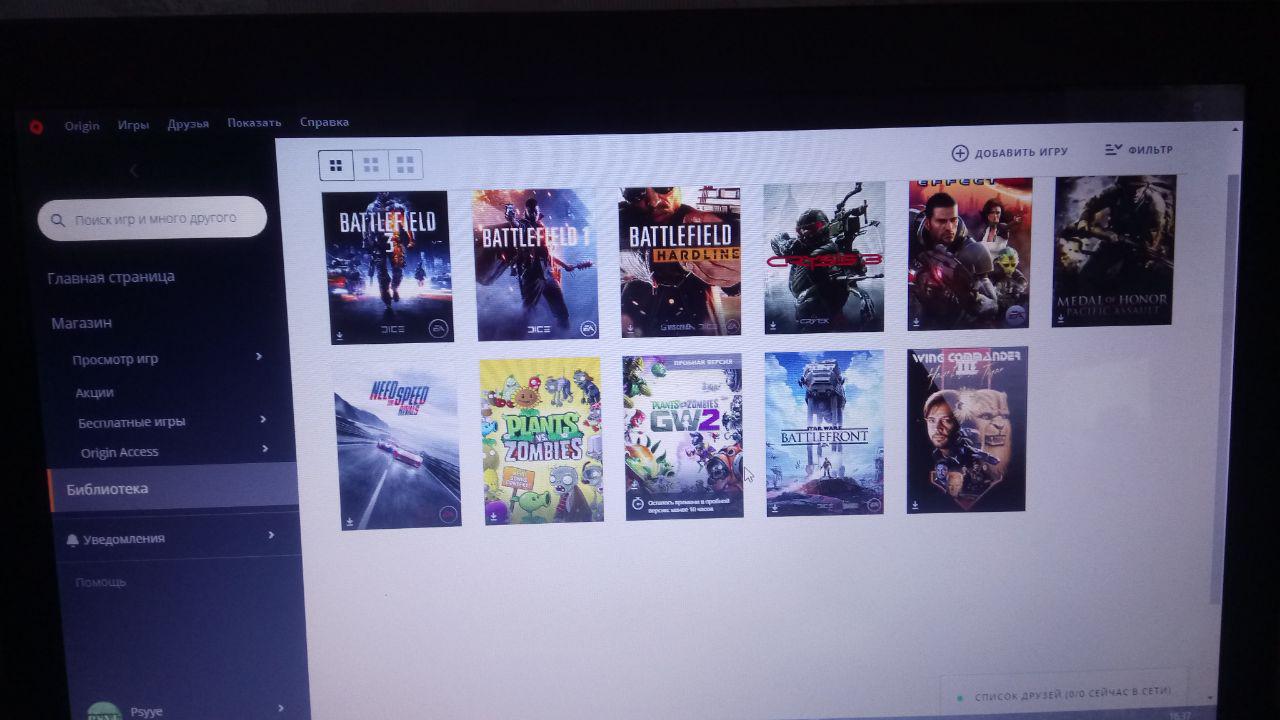Screen dimensions: 1280x720
Task: Click the plus icon of Добавить игру
Action: click(x=959, y=153)
